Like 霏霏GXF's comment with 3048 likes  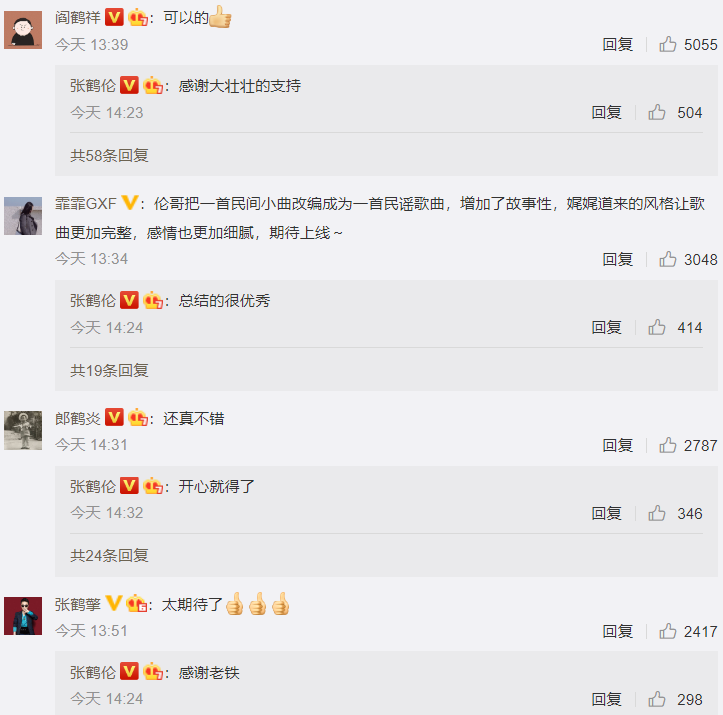click(667, 259)
